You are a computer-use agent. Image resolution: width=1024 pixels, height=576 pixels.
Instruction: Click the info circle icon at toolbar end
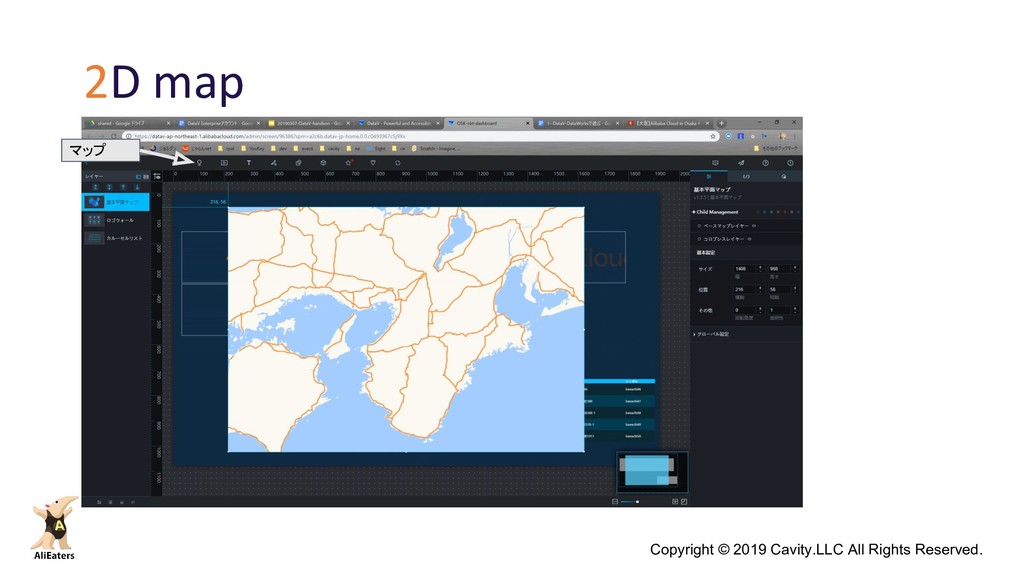click(x=790, y=163)
